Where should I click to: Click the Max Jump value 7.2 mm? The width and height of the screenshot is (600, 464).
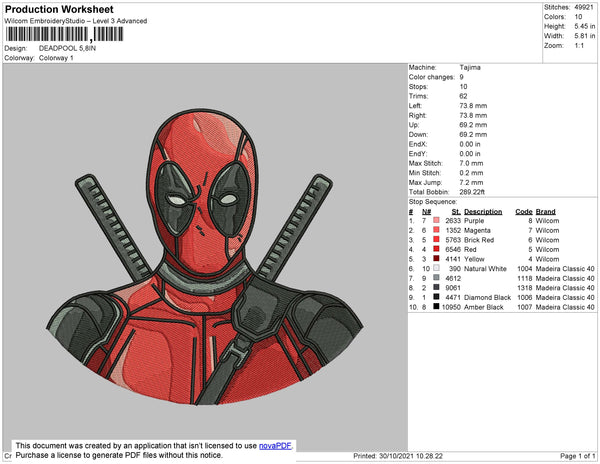pyautogui.click(x=471, y=182)
